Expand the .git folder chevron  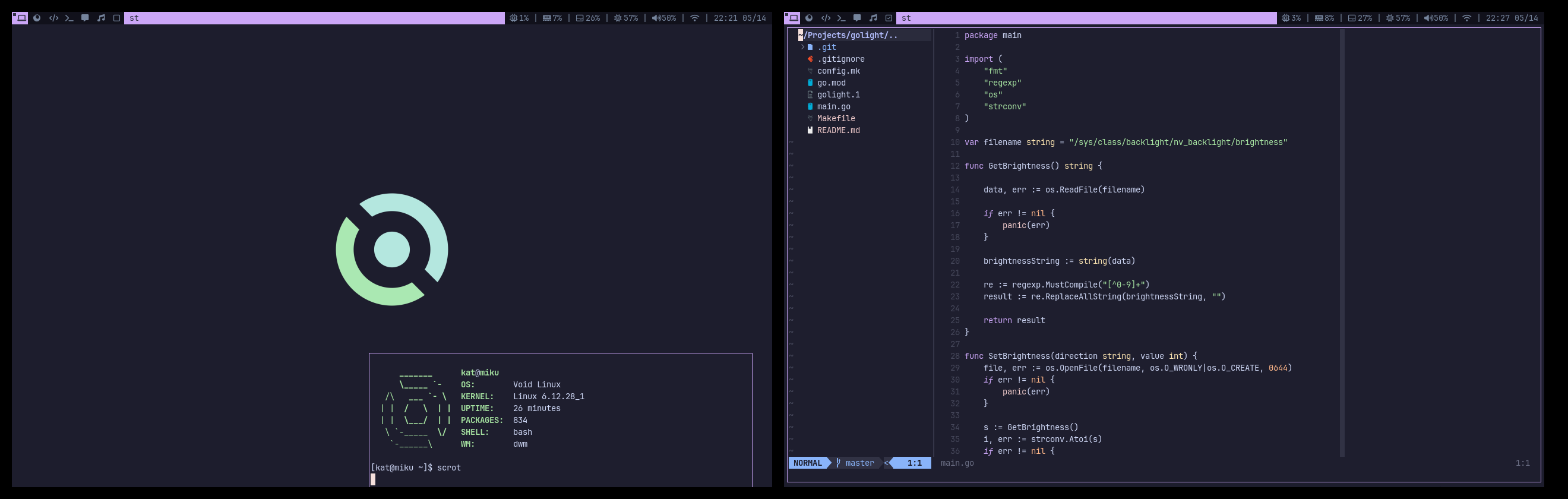tap(802, 47)
